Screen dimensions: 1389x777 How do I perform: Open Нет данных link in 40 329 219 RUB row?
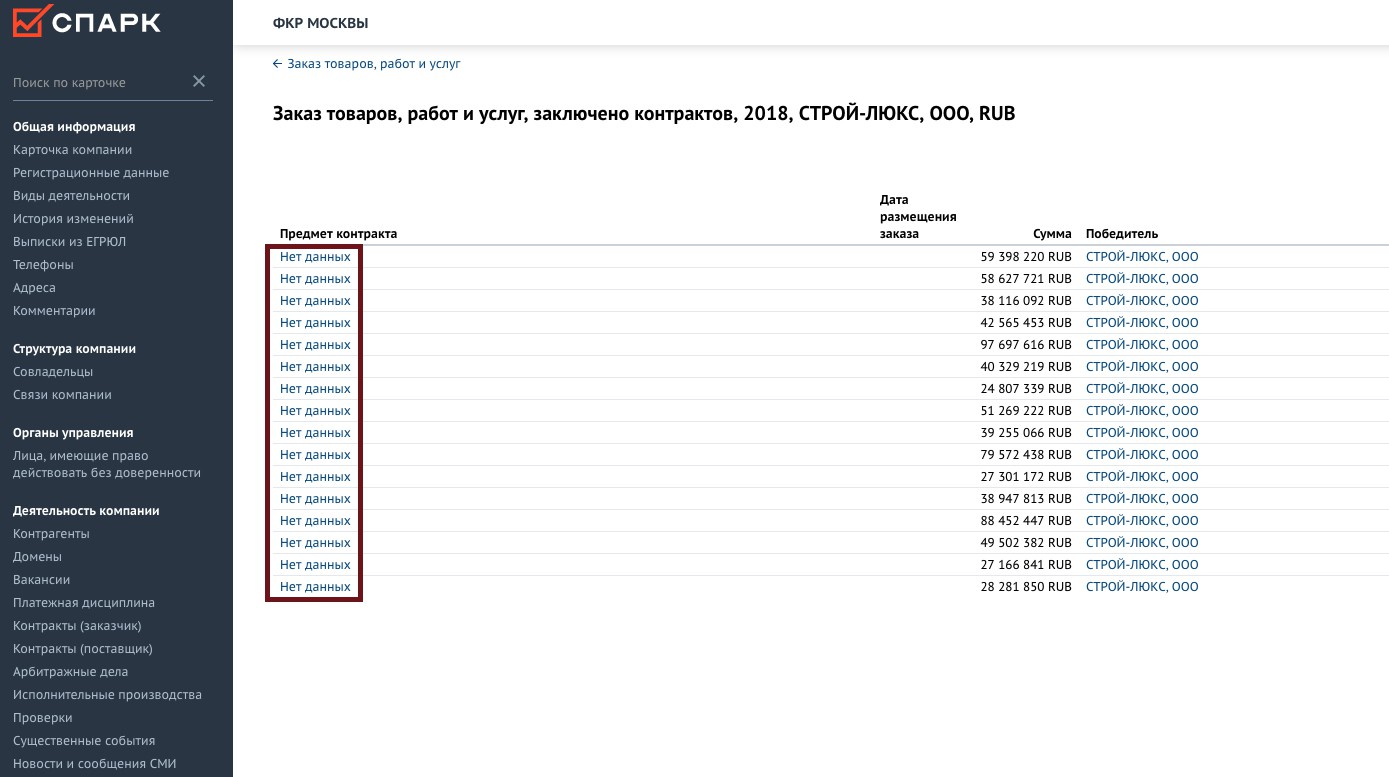pyautogui.click(x=315, y=367)
